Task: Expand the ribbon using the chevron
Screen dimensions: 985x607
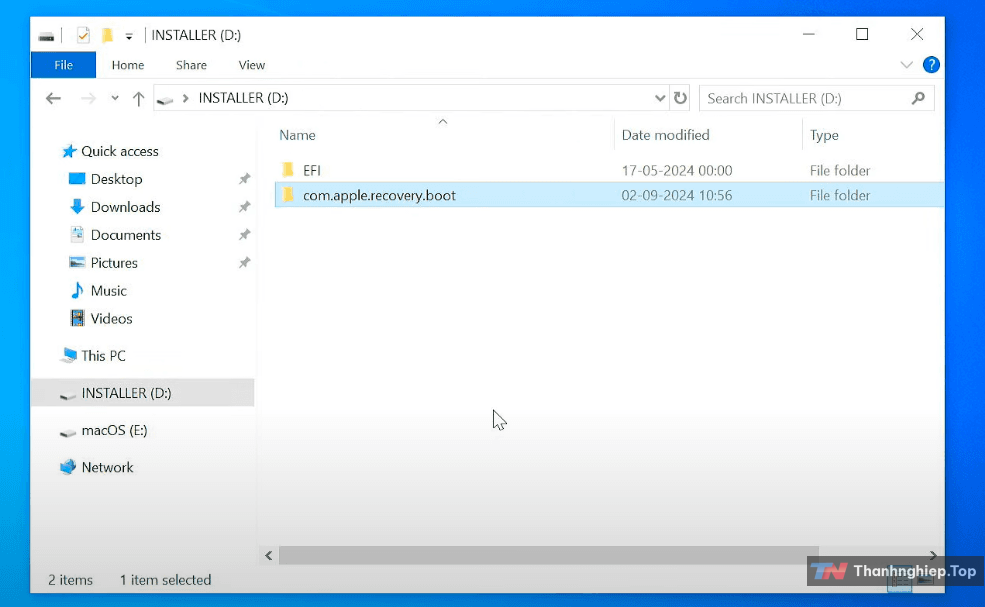Action: (x=906, y=65)
